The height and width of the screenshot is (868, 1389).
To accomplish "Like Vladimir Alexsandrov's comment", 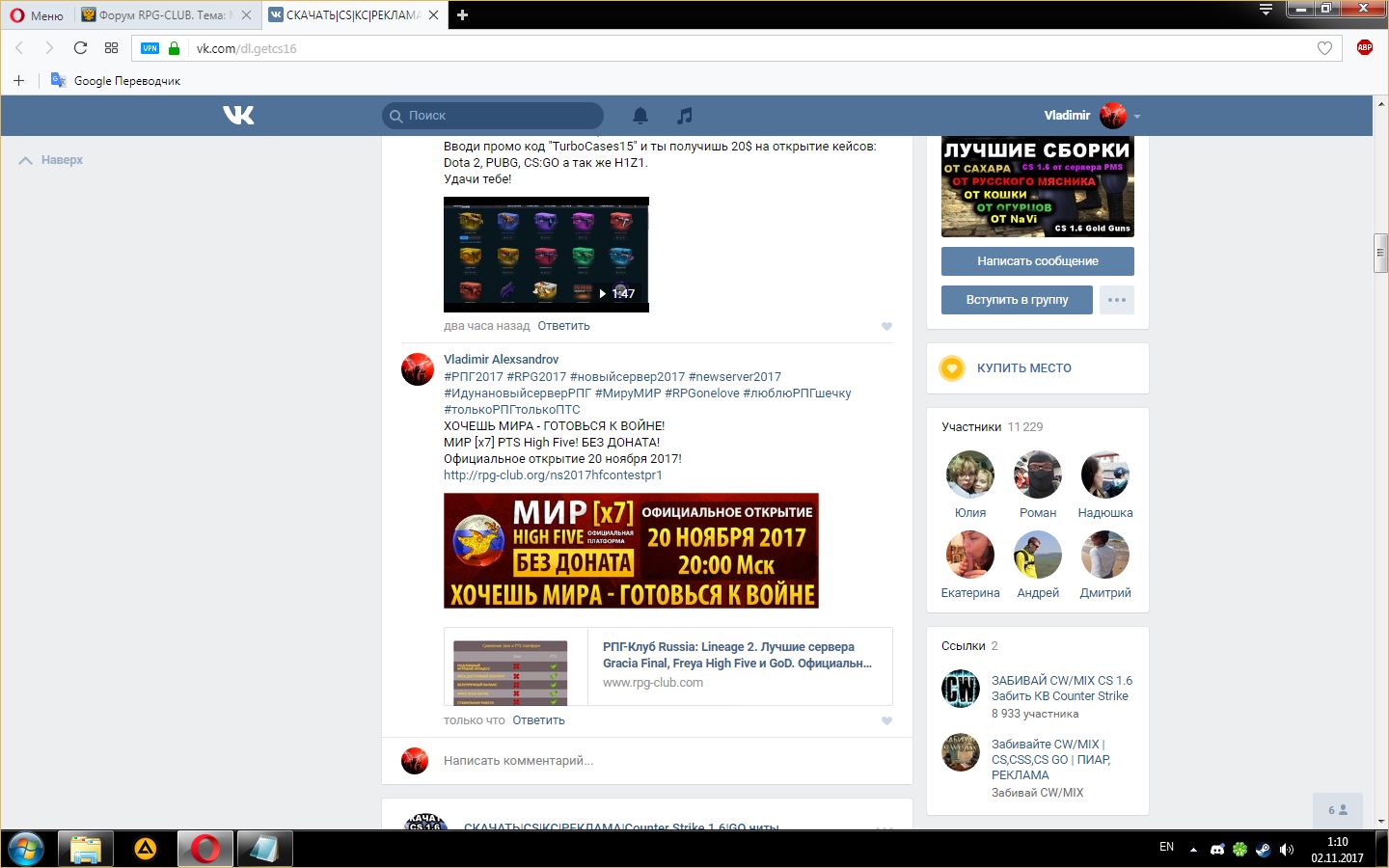I will [886, 720].
